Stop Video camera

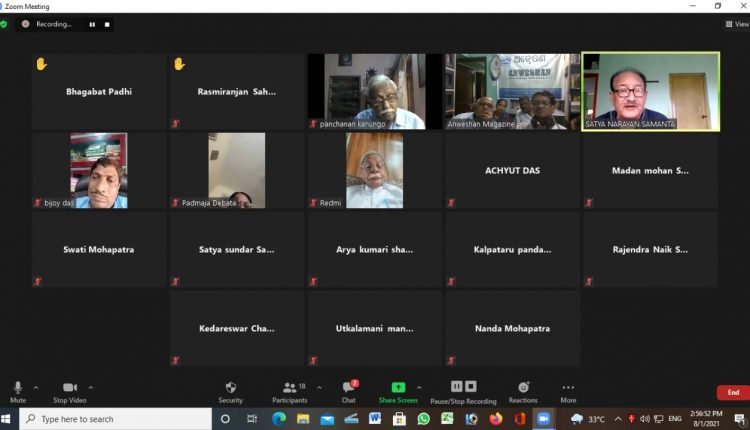coord(69,390)
